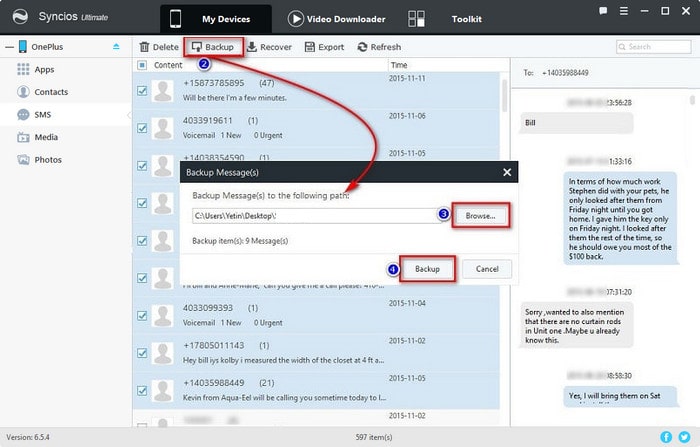
Task: Uncheck the +17805011143 message checkbox
Action: coord(142,353)
